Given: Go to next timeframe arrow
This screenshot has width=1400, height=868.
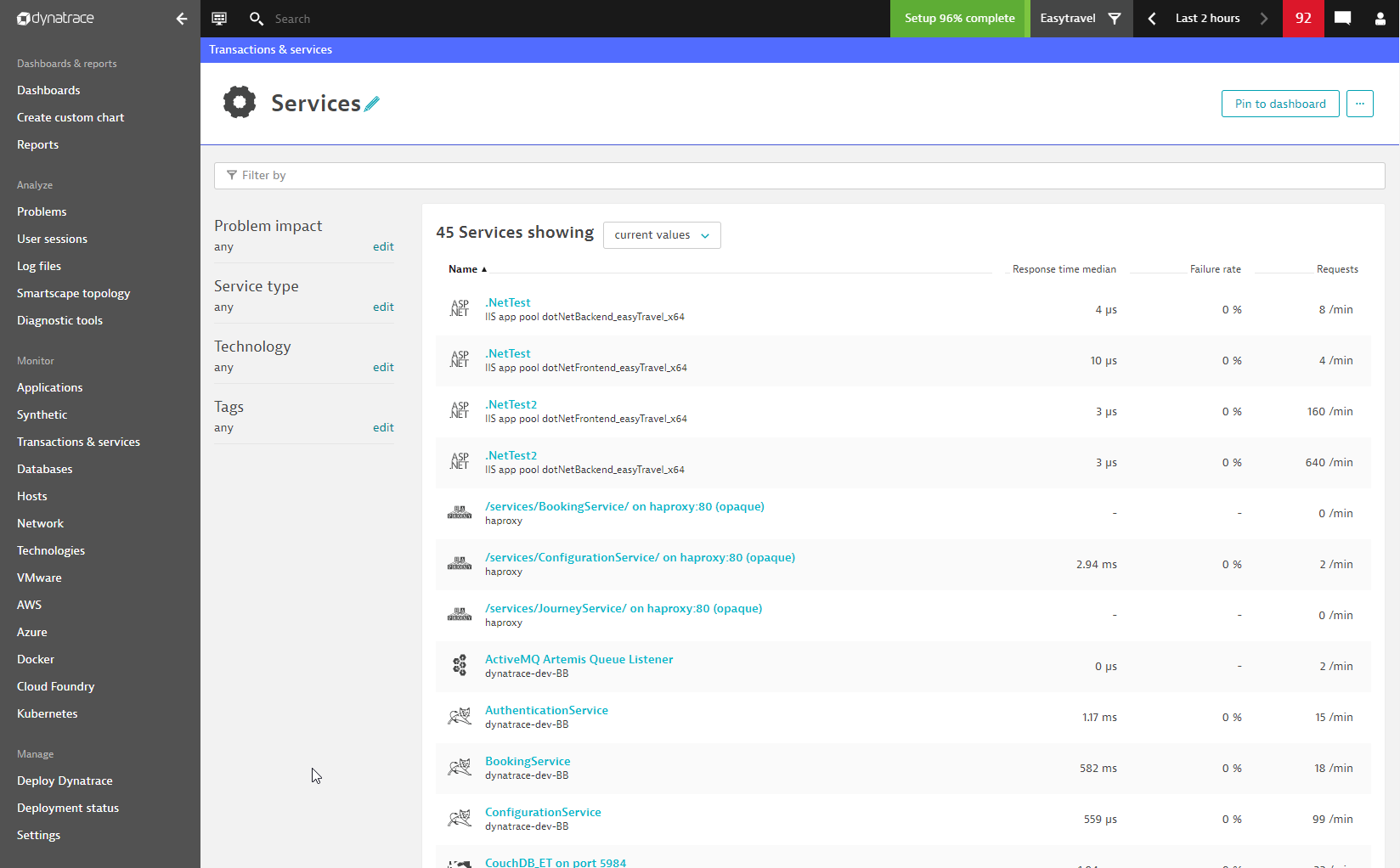Looking at the screenshot, I should click(x=1264, y=18).
